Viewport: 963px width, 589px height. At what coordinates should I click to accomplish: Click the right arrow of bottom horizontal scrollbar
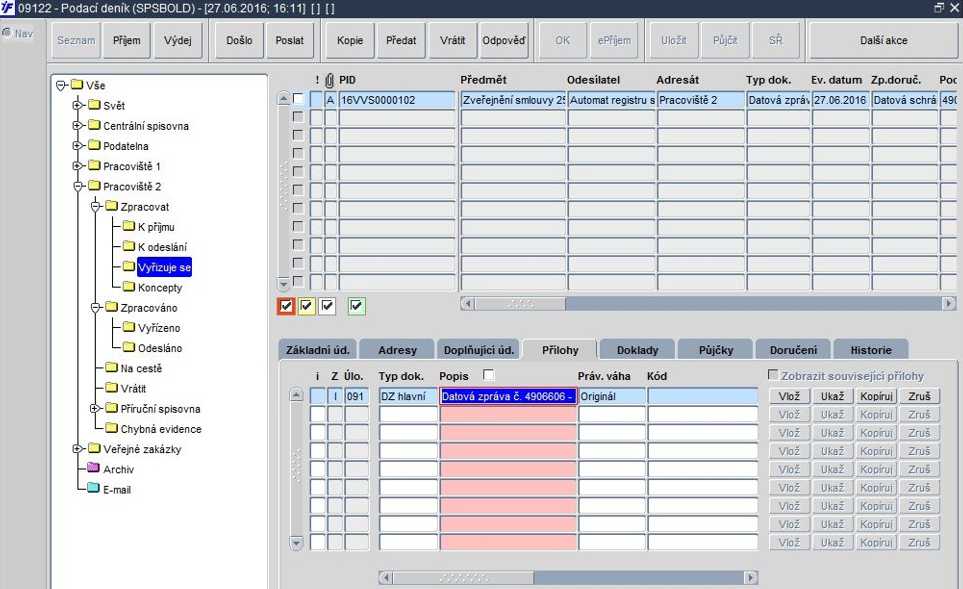click(751, 577)
